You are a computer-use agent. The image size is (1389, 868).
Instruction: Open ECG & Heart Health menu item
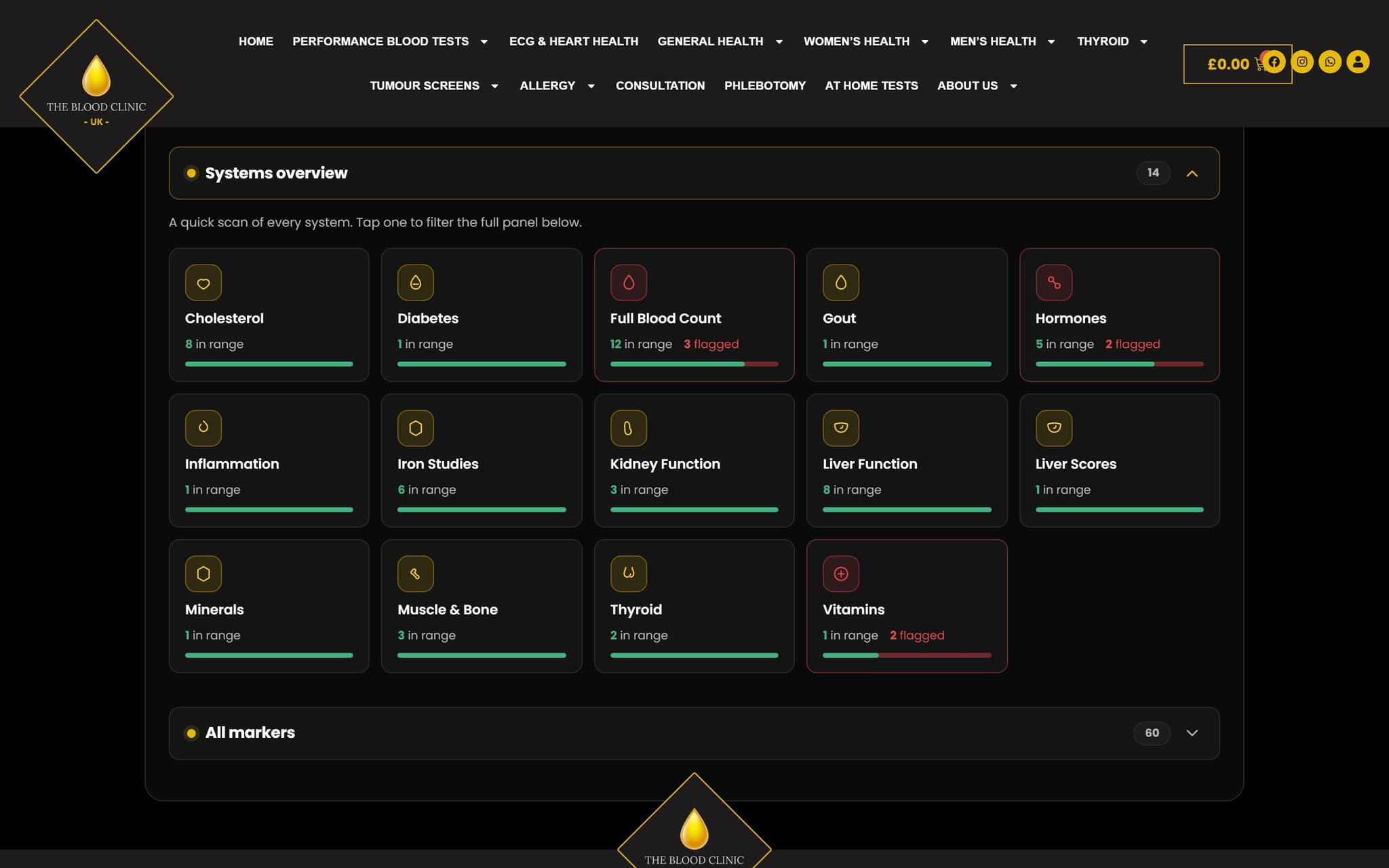tap(574, 41)
